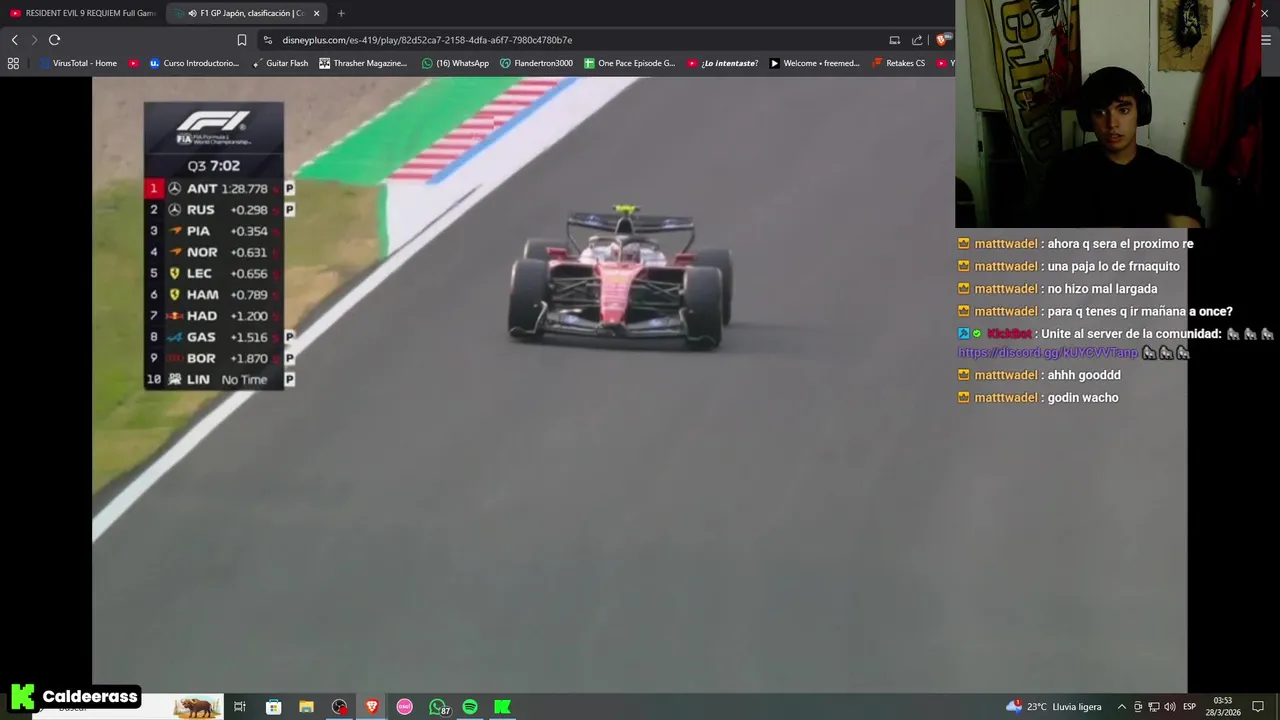Go back with the browser back arrow
This screenshot has width=1280, height=720.
click(x=14, y=40)
